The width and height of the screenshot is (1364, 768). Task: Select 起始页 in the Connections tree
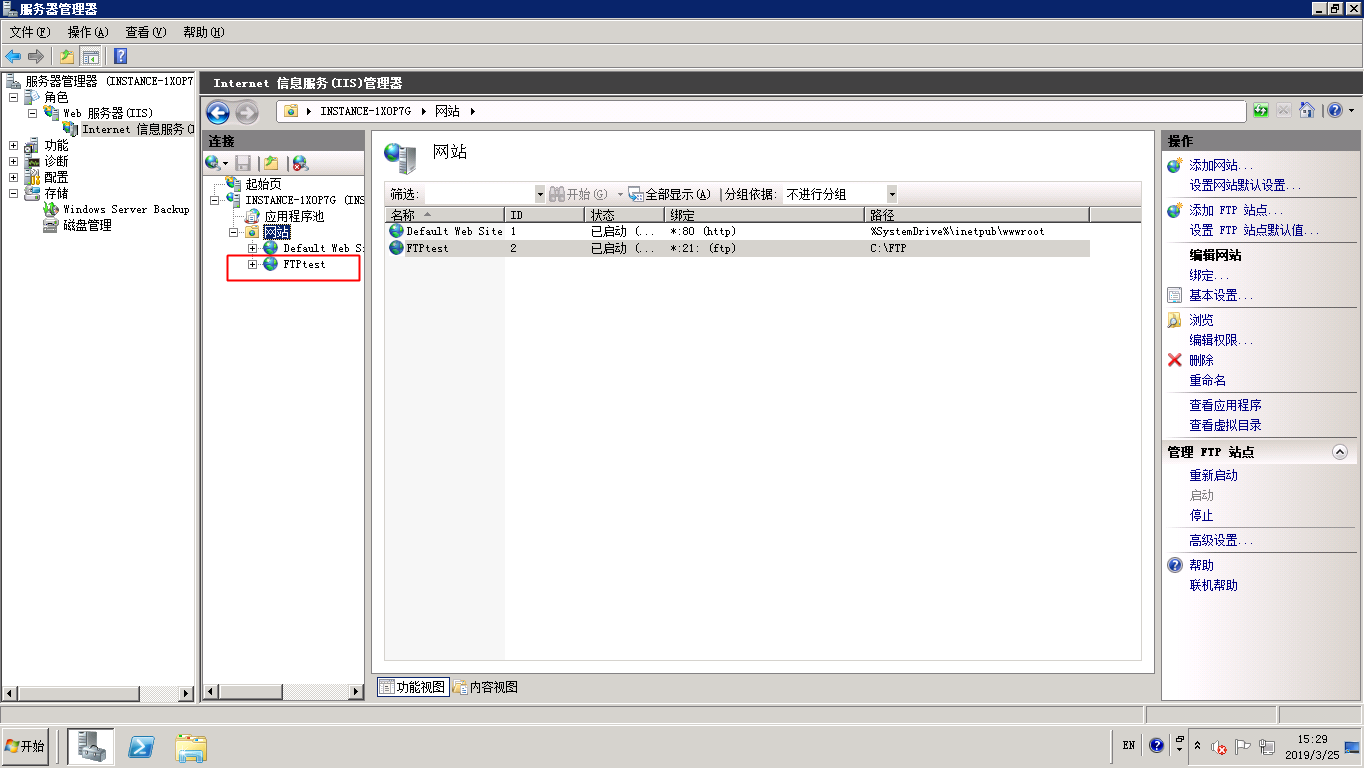[263, 184]
